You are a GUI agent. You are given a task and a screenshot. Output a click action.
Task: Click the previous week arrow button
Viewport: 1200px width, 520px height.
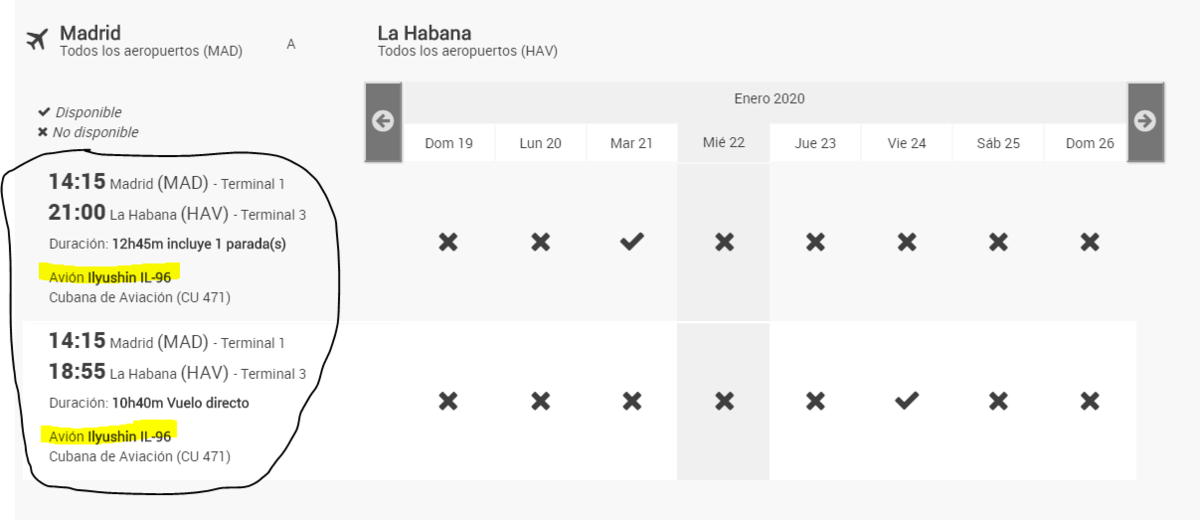pos(383,121)
